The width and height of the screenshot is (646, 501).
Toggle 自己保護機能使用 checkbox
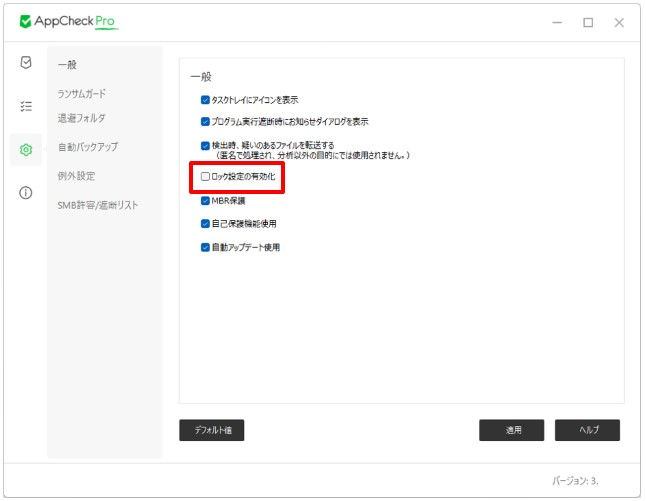point(205,223)
